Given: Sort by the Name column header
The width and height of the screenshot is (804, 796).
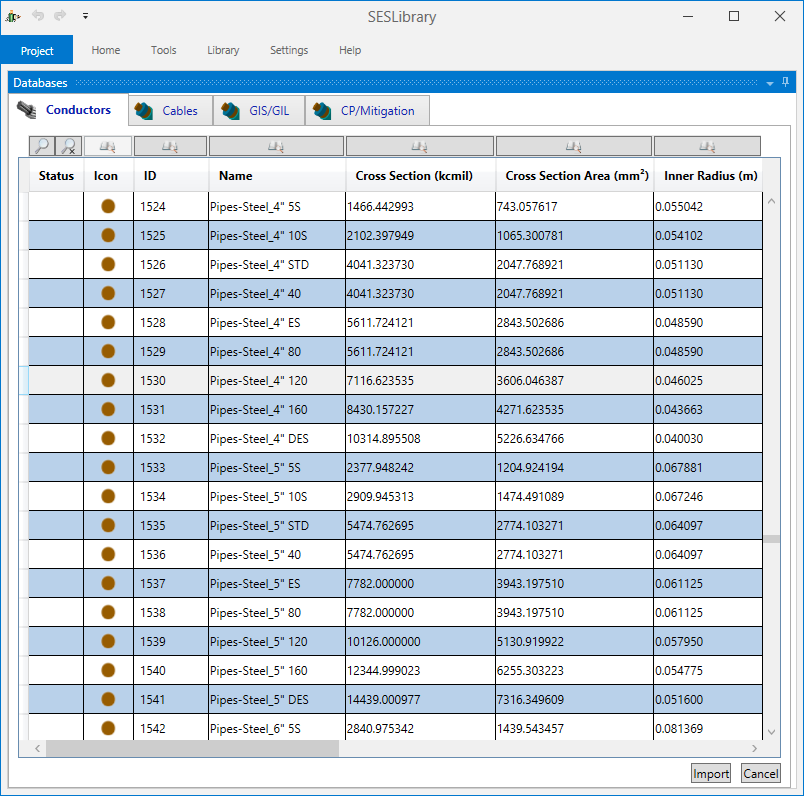Looking at the screenshot, I should tap(277, 176).
